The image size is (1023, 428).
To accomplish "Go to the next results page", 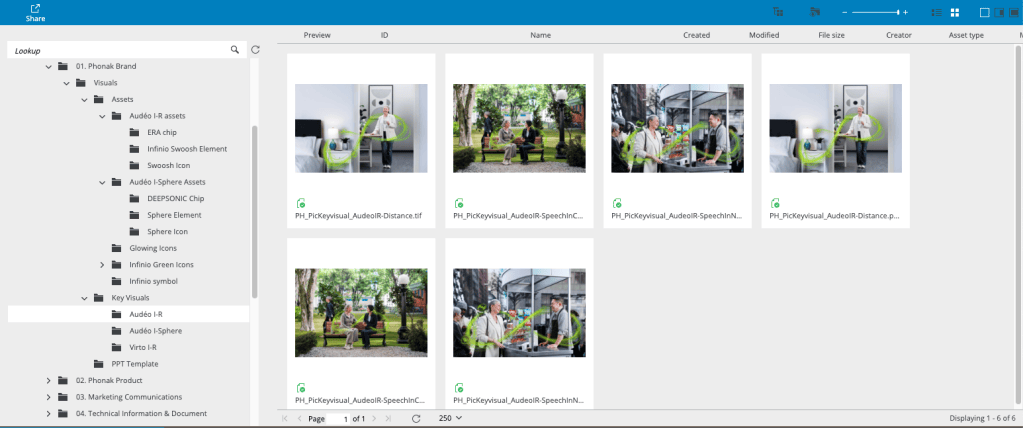I will [374, 419].
